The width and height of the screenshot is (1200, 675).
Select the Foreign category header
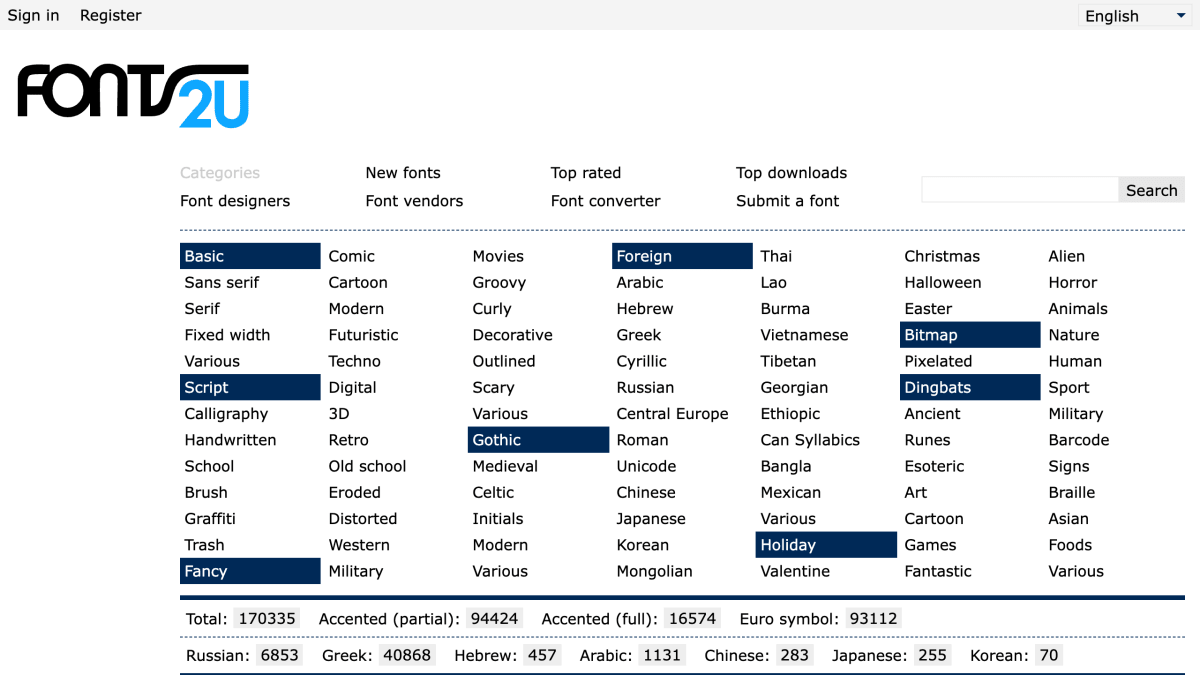pyautogui.click(x=682, y=256)
